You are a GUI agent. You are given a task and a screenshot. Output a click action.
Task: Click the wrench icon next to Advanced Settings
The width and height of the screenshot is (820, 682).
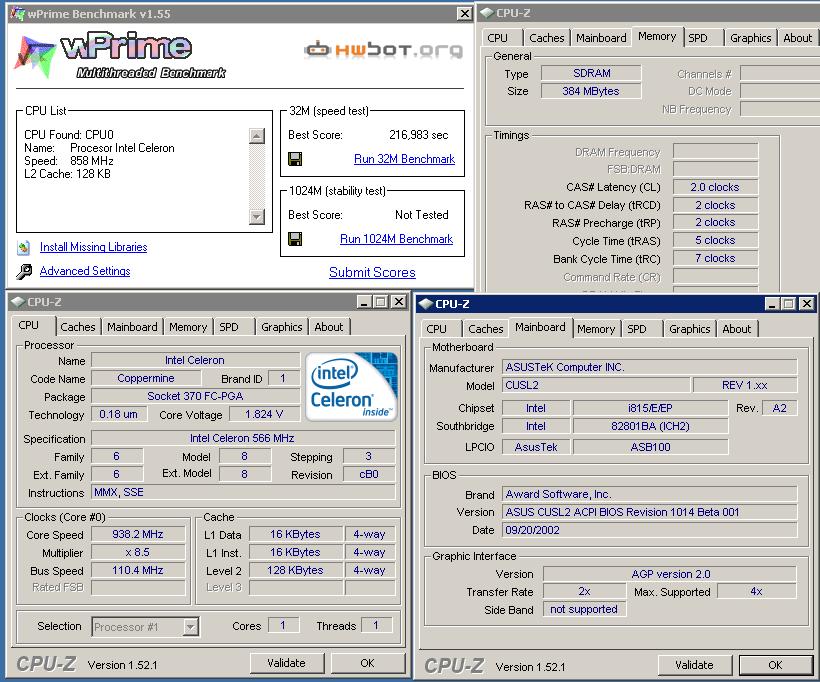pyautogui.click(x=24, y=272)
